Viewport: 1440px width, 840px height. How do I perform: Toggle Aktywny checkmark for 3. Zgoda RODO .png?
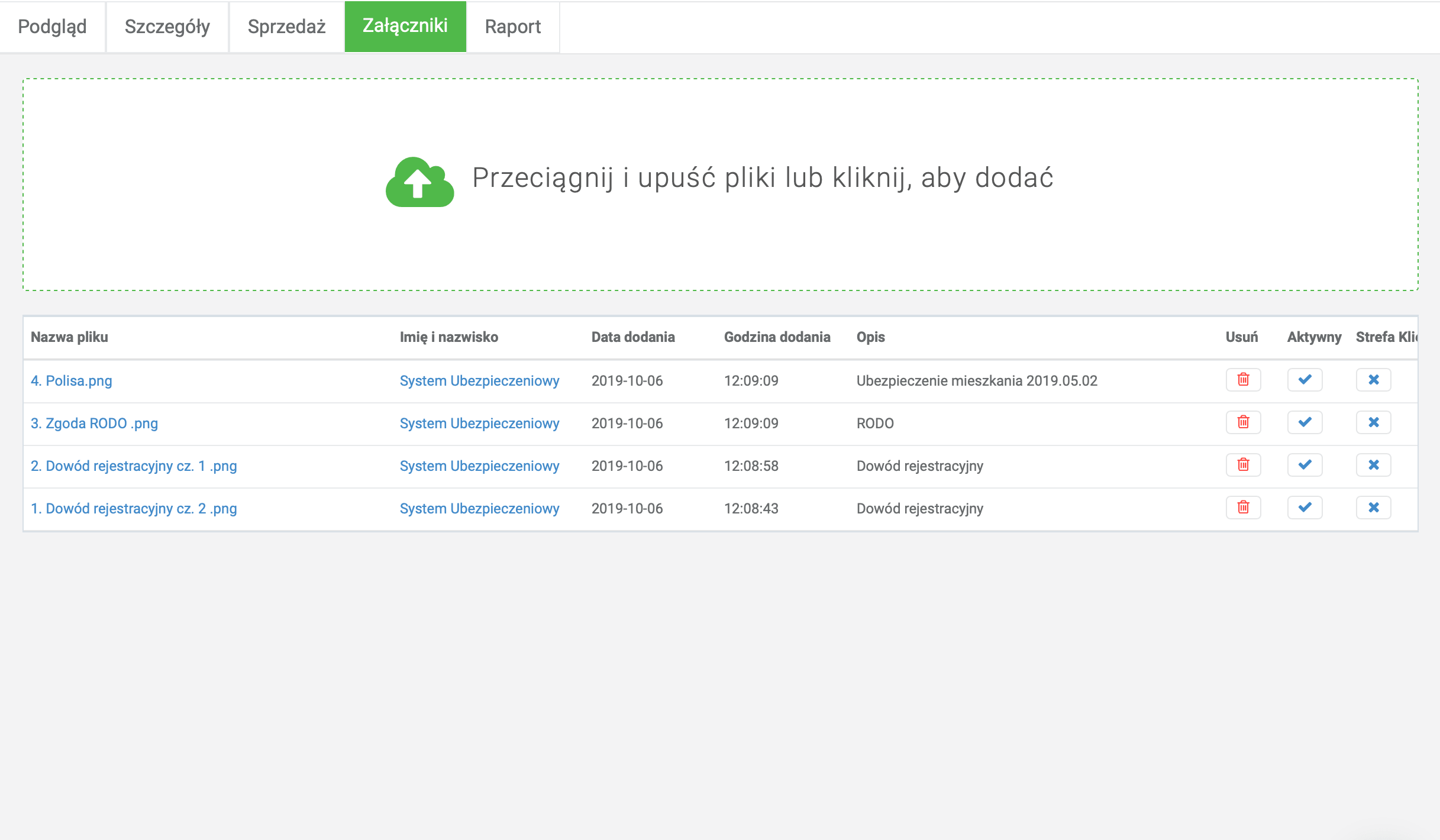click(x=1305, y=422)
